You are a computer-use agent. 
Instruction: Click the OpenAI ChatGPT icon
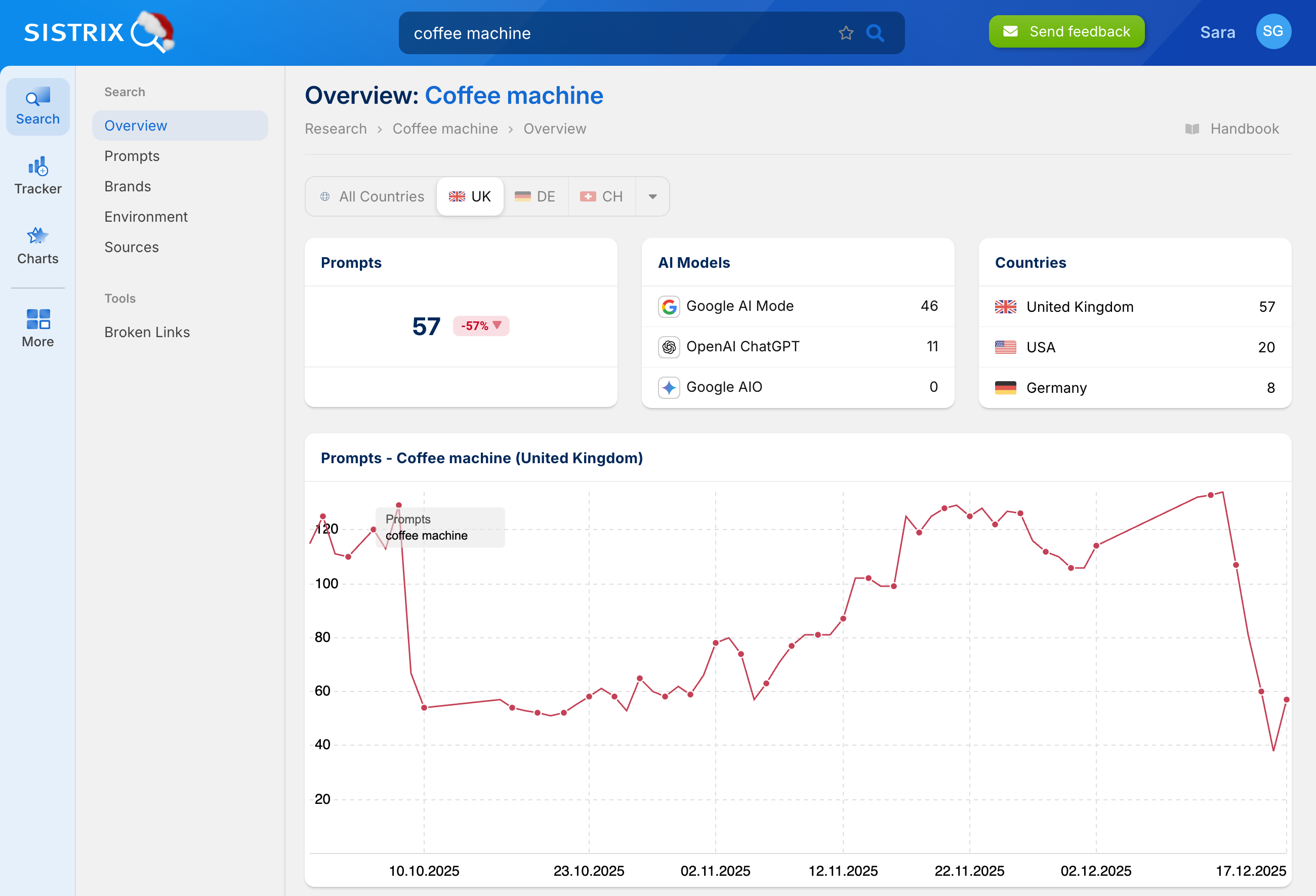pyautogui.click(x=669, y=347)
